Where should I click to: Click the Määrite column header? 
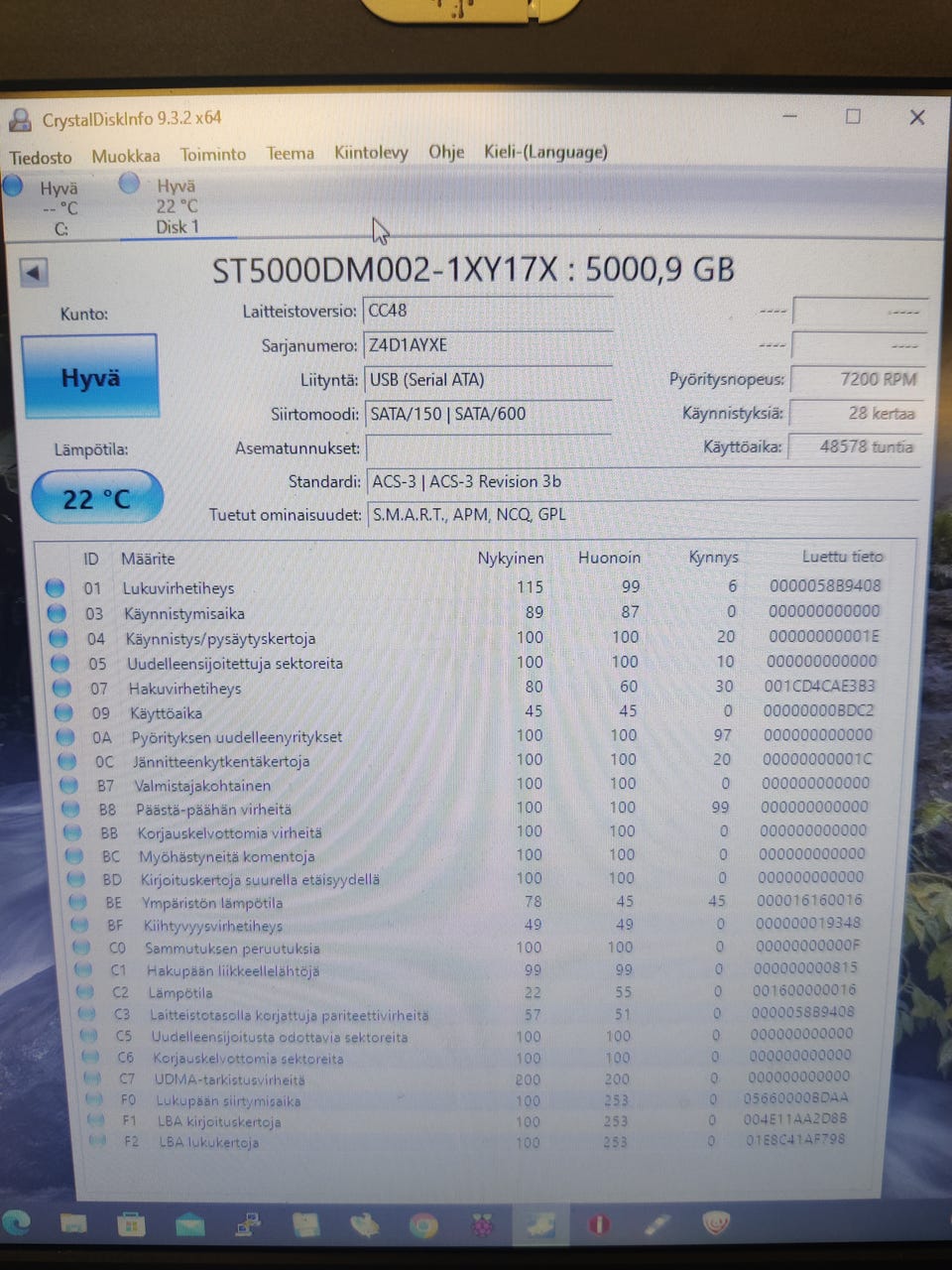148,560
